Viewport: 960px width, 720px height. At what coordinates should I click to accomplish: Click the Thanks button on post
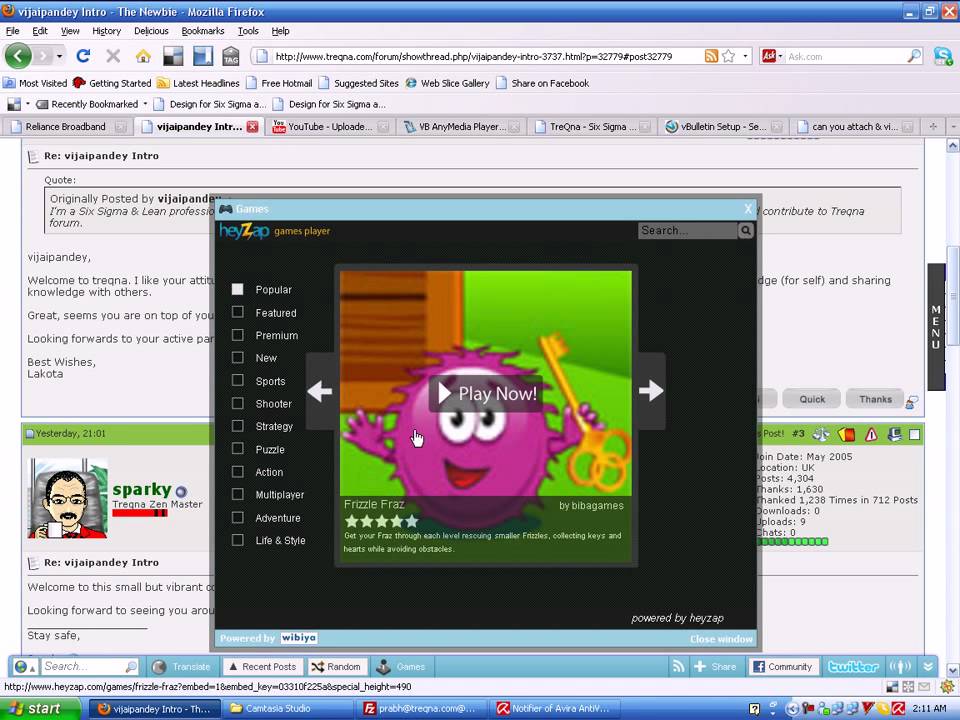[x=875, y=399]
